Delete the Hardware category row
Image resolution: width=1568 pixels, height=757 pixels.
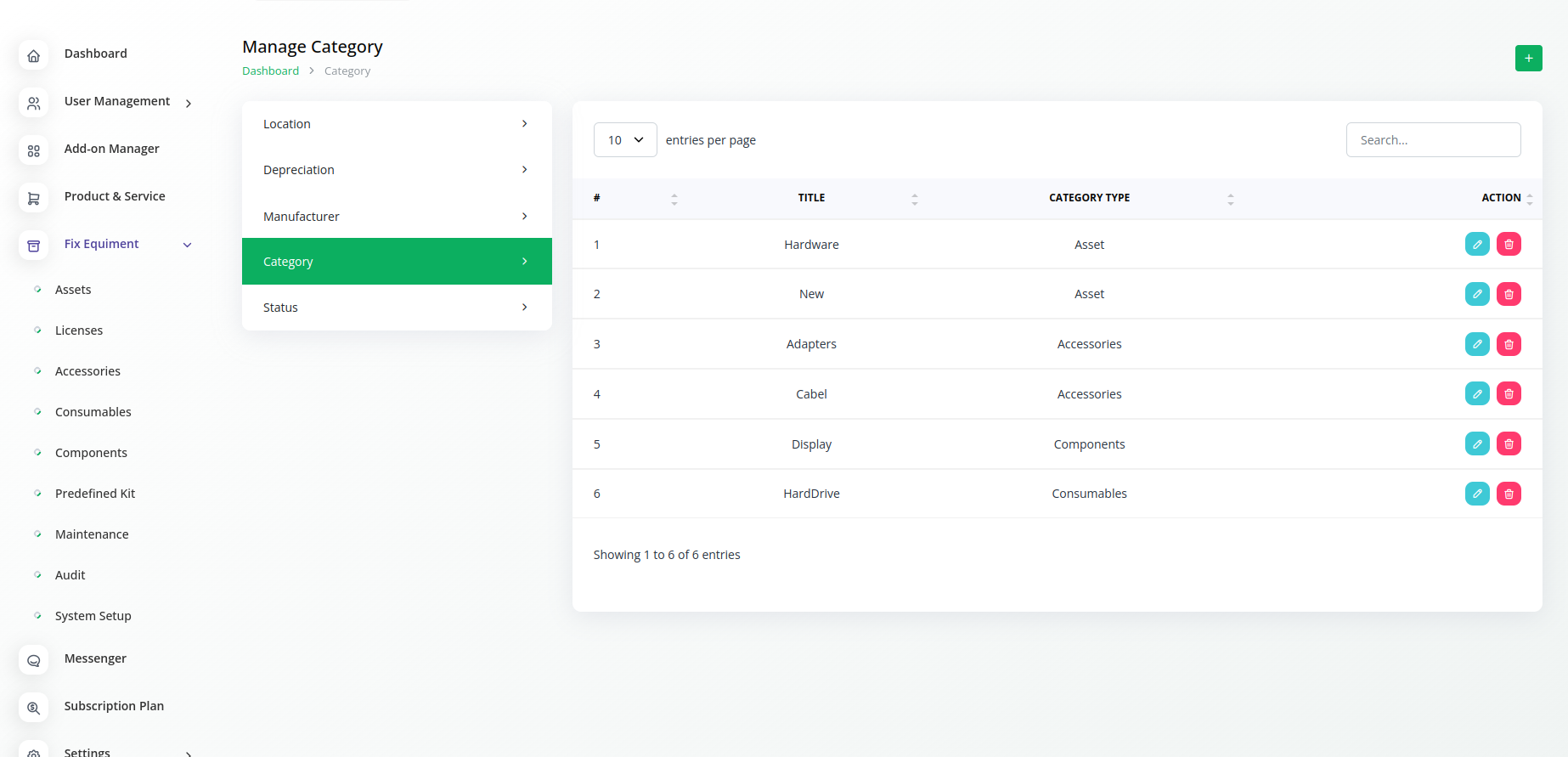point(1509,245)
